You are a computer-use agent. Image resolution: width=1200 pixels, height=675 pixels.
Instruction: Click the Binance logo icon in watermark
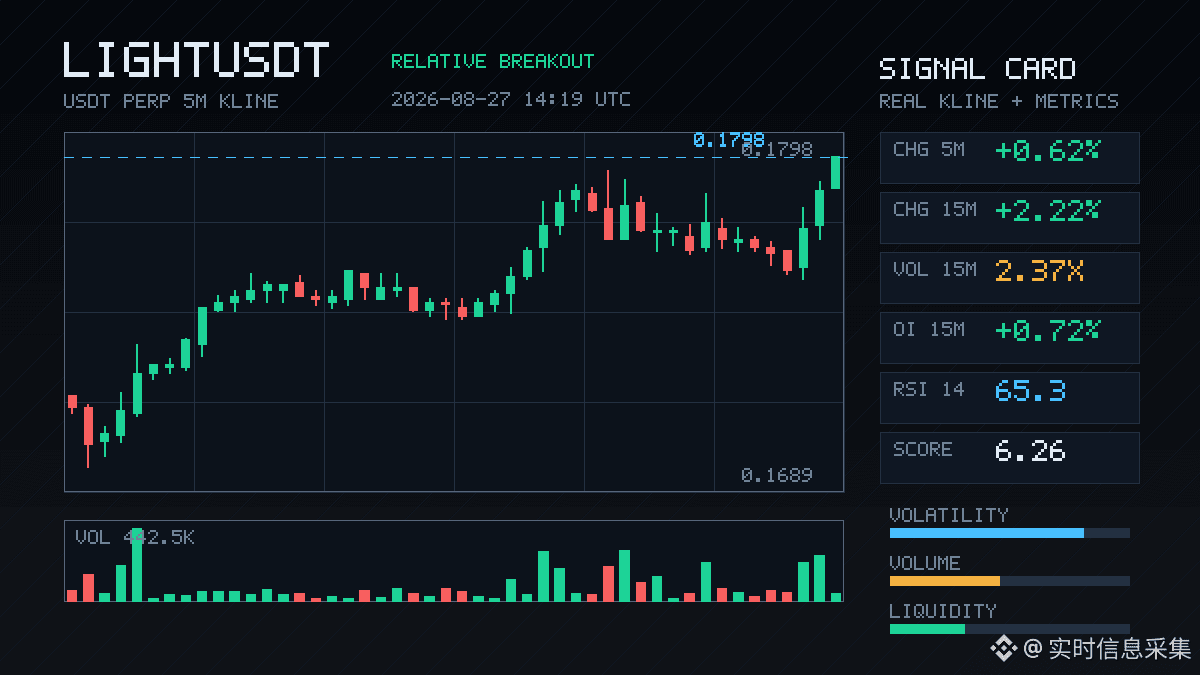click(1003, 649)
